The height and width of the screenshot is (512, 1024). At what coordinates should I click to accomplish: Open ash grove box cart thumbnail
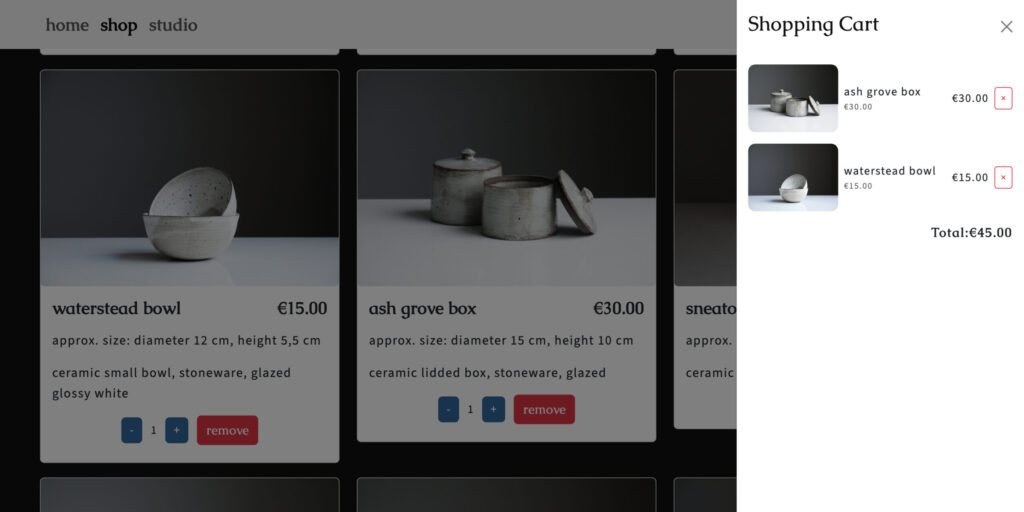(x=793, y=98)
